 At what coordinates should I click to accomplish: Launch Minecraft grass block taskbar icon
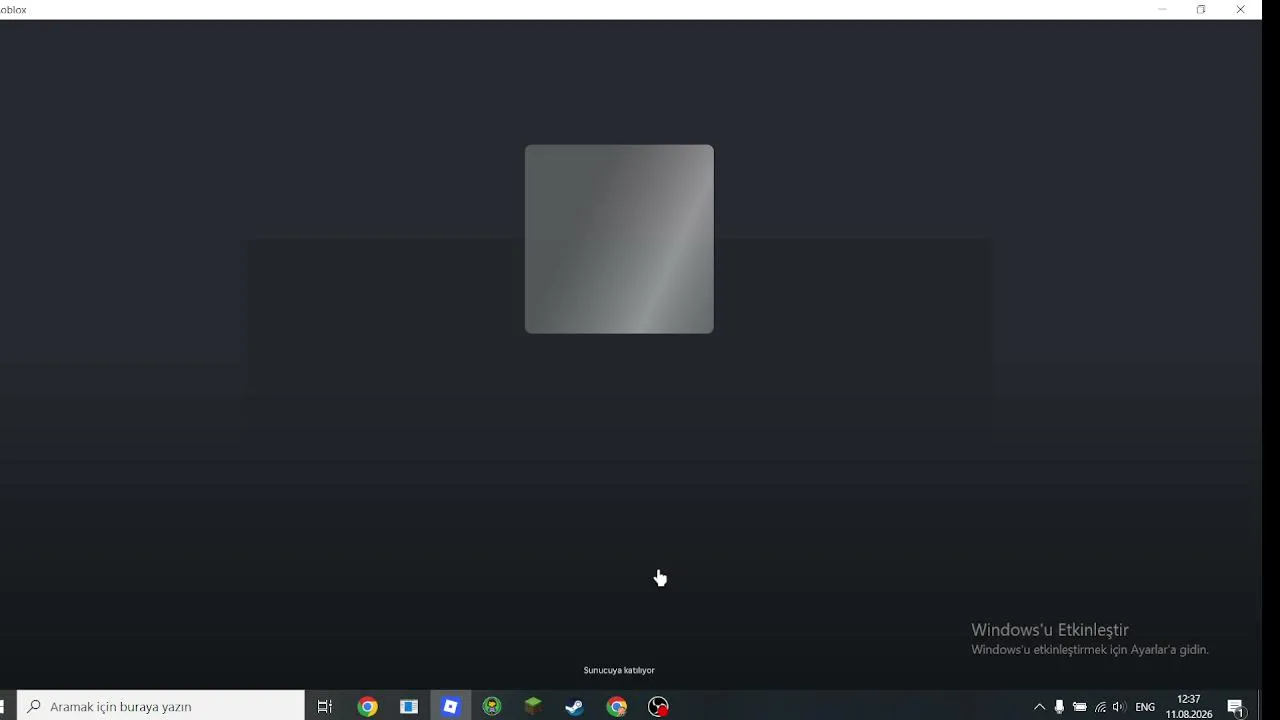(533, 706)
